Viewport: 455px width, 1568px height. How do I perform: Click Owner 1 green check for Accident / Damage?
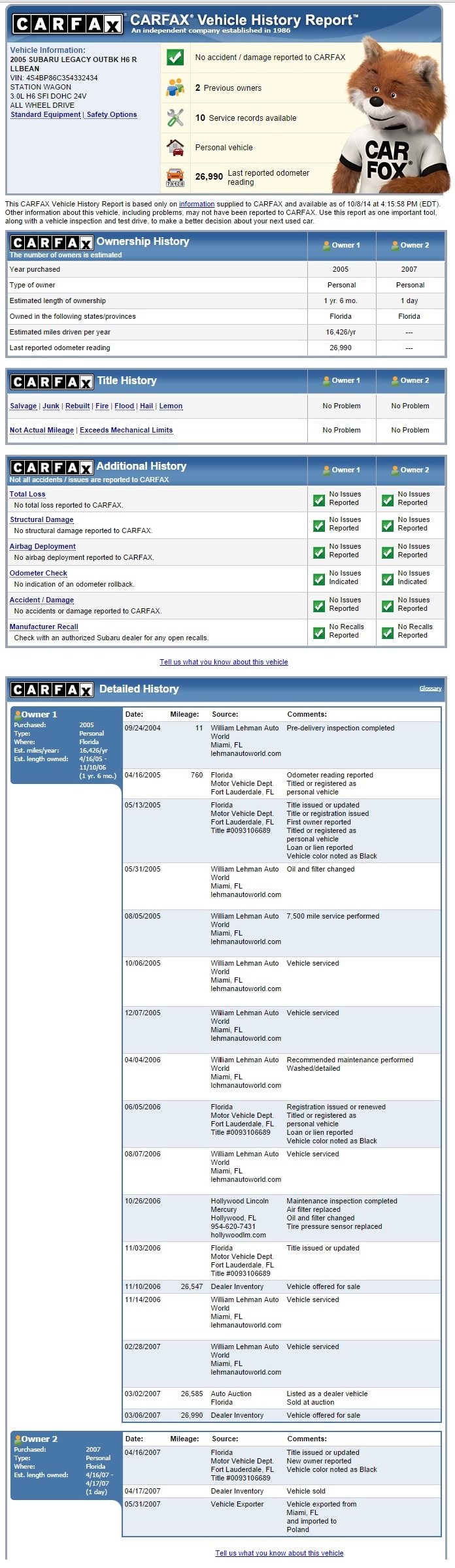(x=319, y=606)
